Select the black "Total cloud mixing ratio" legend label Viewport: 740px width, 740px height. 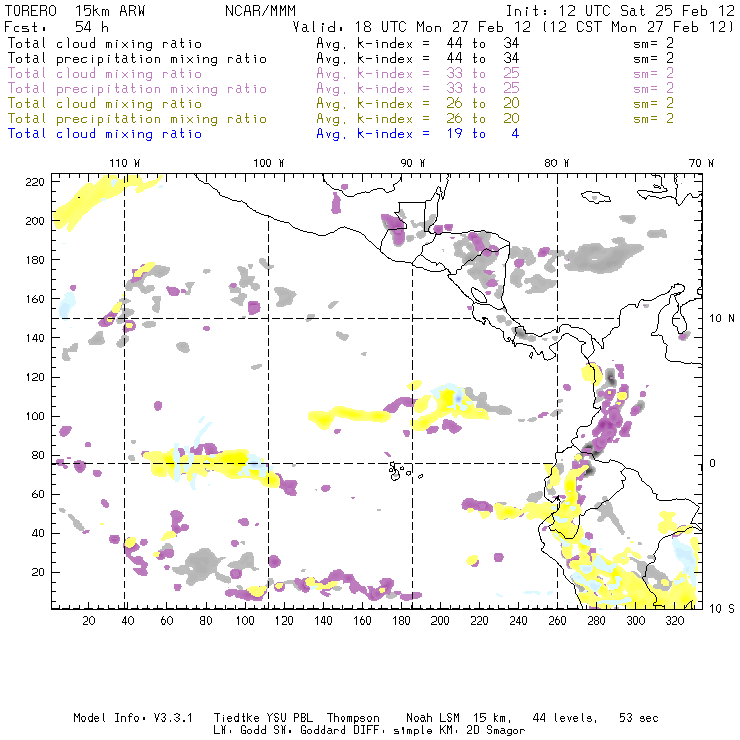(x=105, y=43)
